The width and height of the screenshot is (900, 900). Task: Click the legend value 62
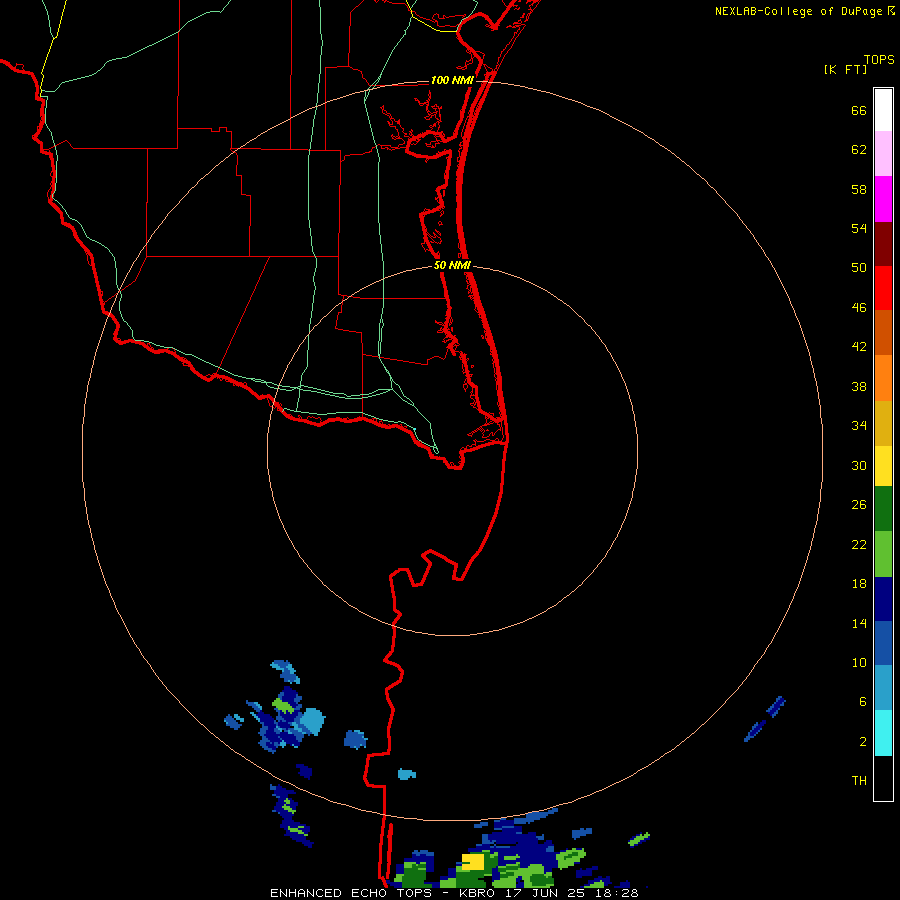coord(859,150)
